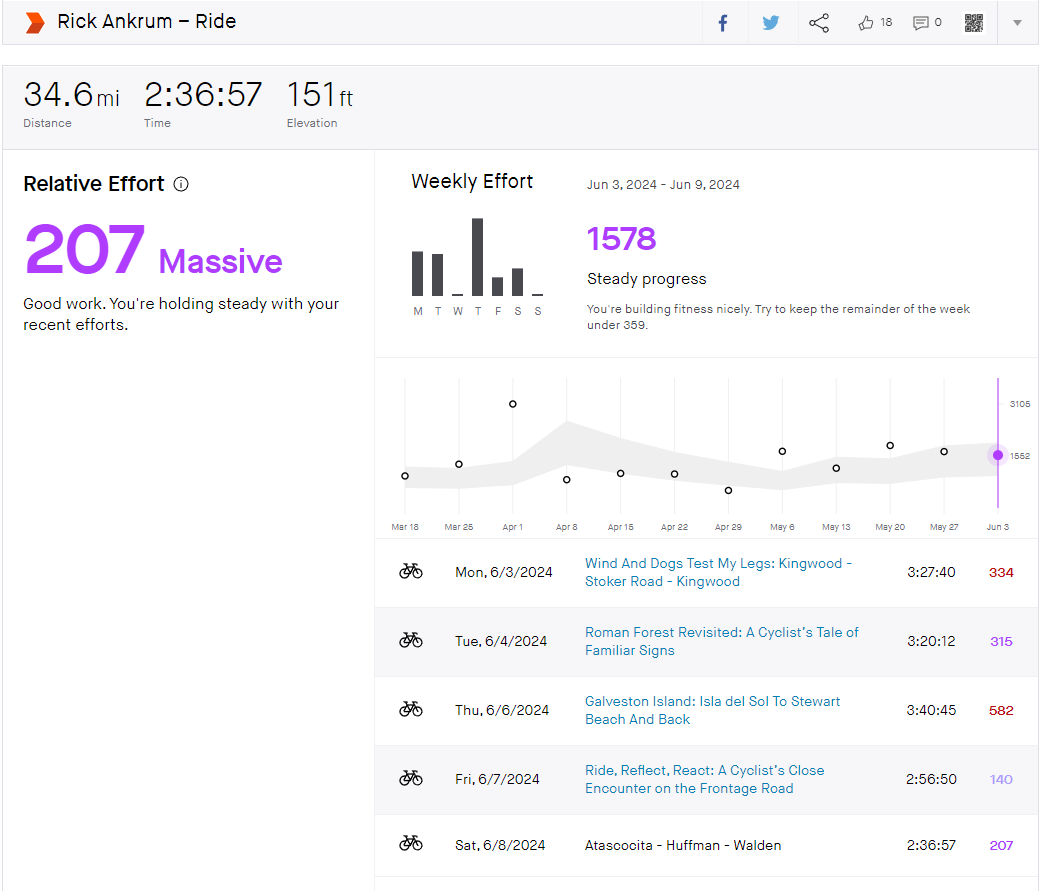The height and width of the screenshot is (891, 1040).
Task: Share ride on Facebook
Action: 723,23
